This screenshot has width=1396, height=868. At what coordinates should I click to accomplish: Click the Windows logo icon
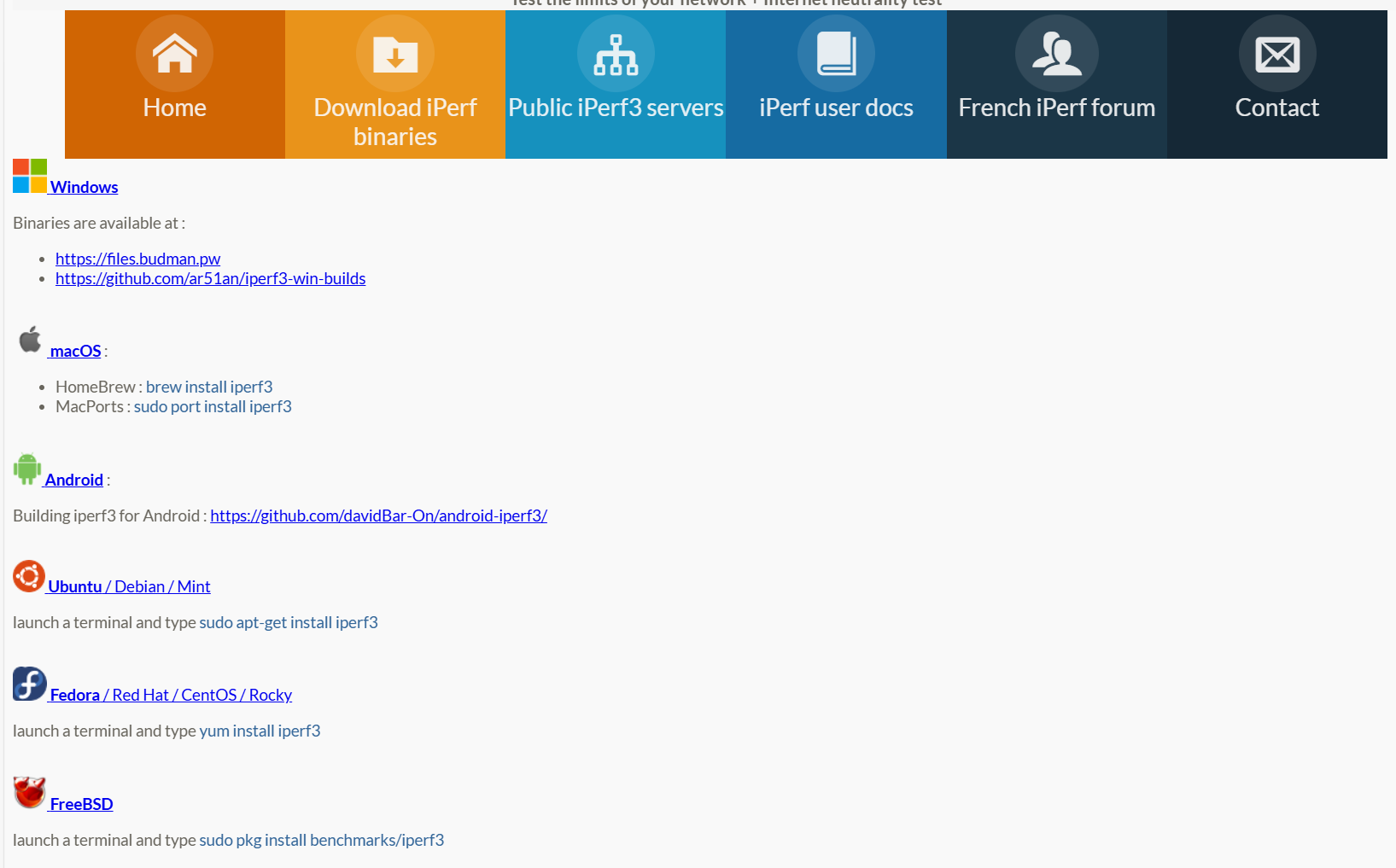(x=30, y=176)
